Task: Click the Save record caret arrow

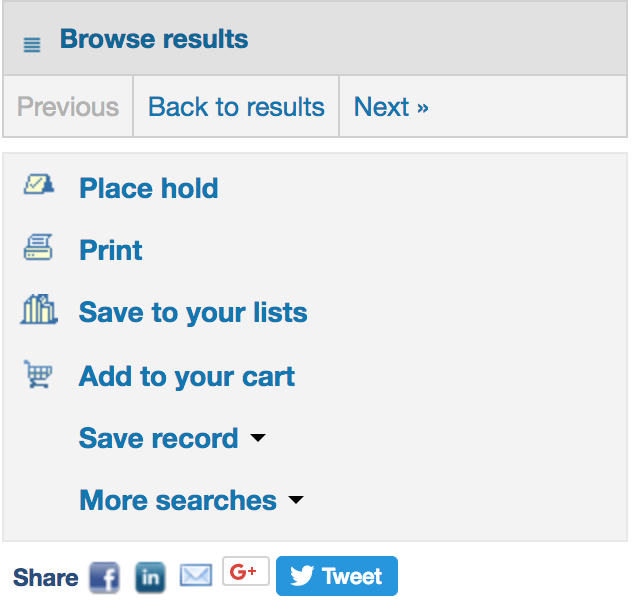Action: (x=258, y=438)
